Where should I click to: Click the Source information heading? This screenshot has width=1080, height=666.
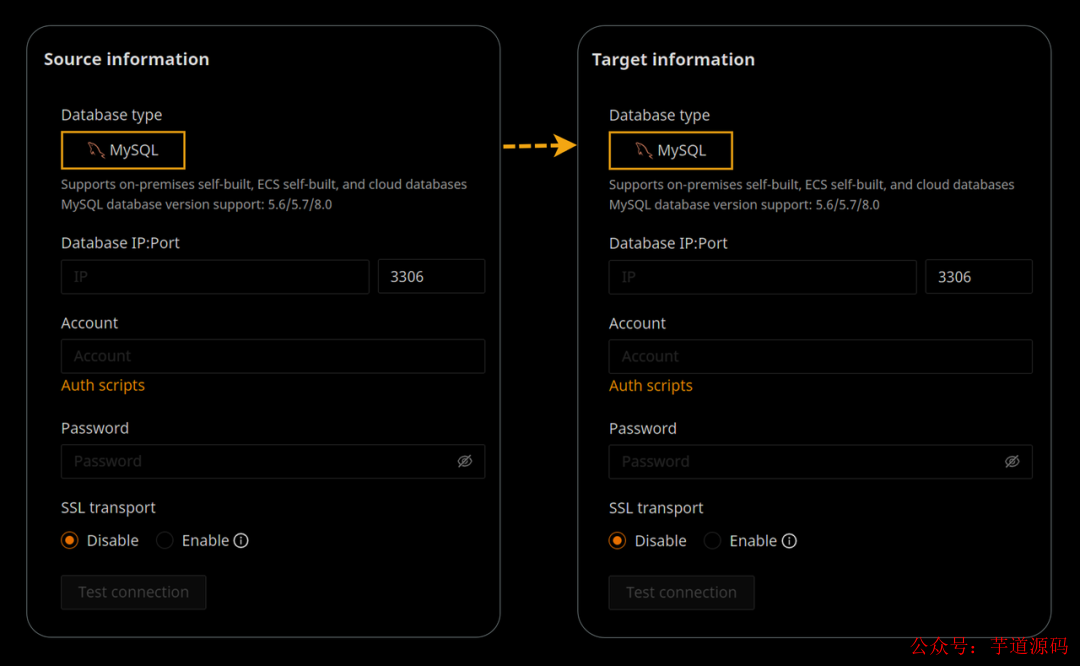coord(127,59)
